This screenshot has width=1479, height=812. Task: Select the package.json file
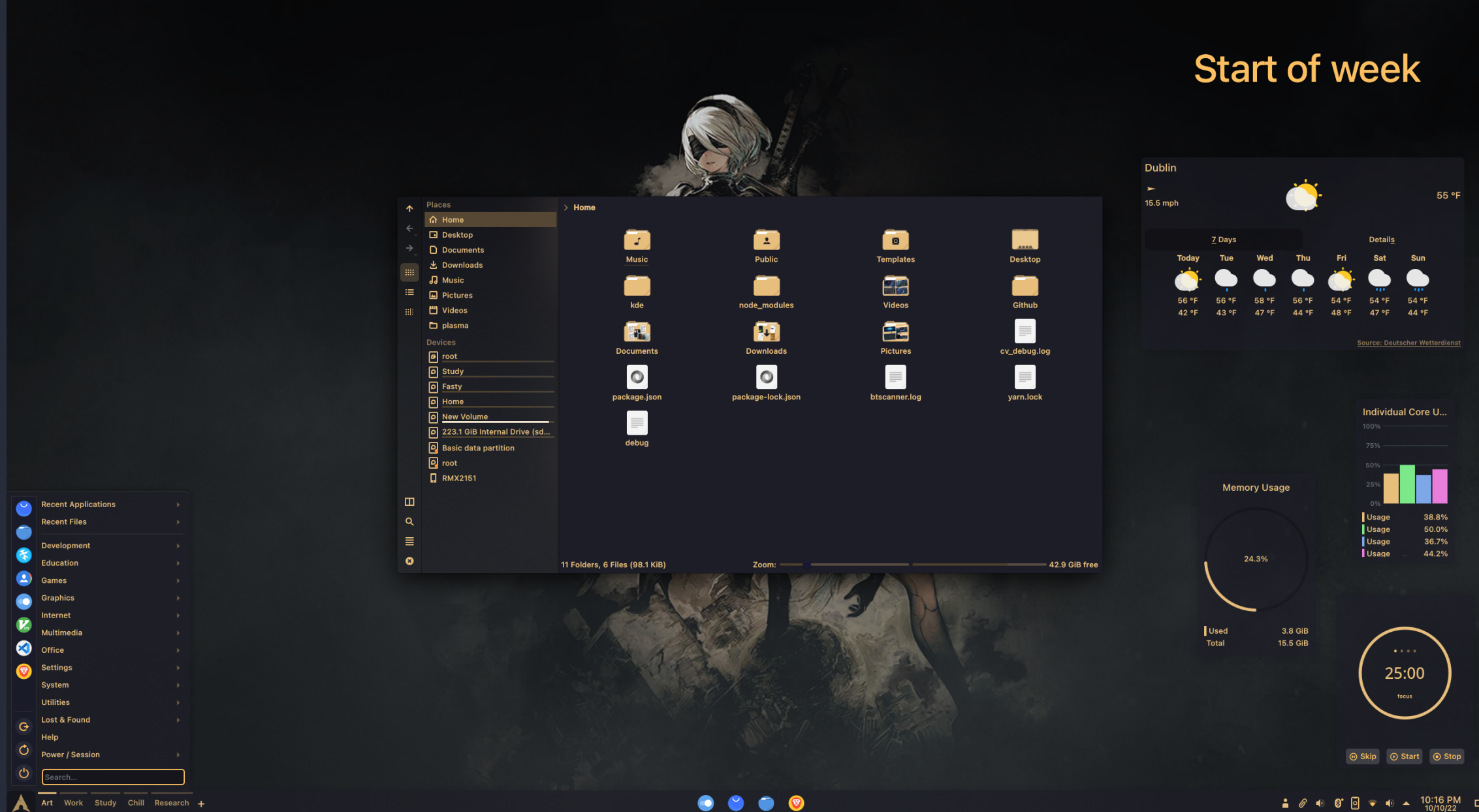(637, 383)
